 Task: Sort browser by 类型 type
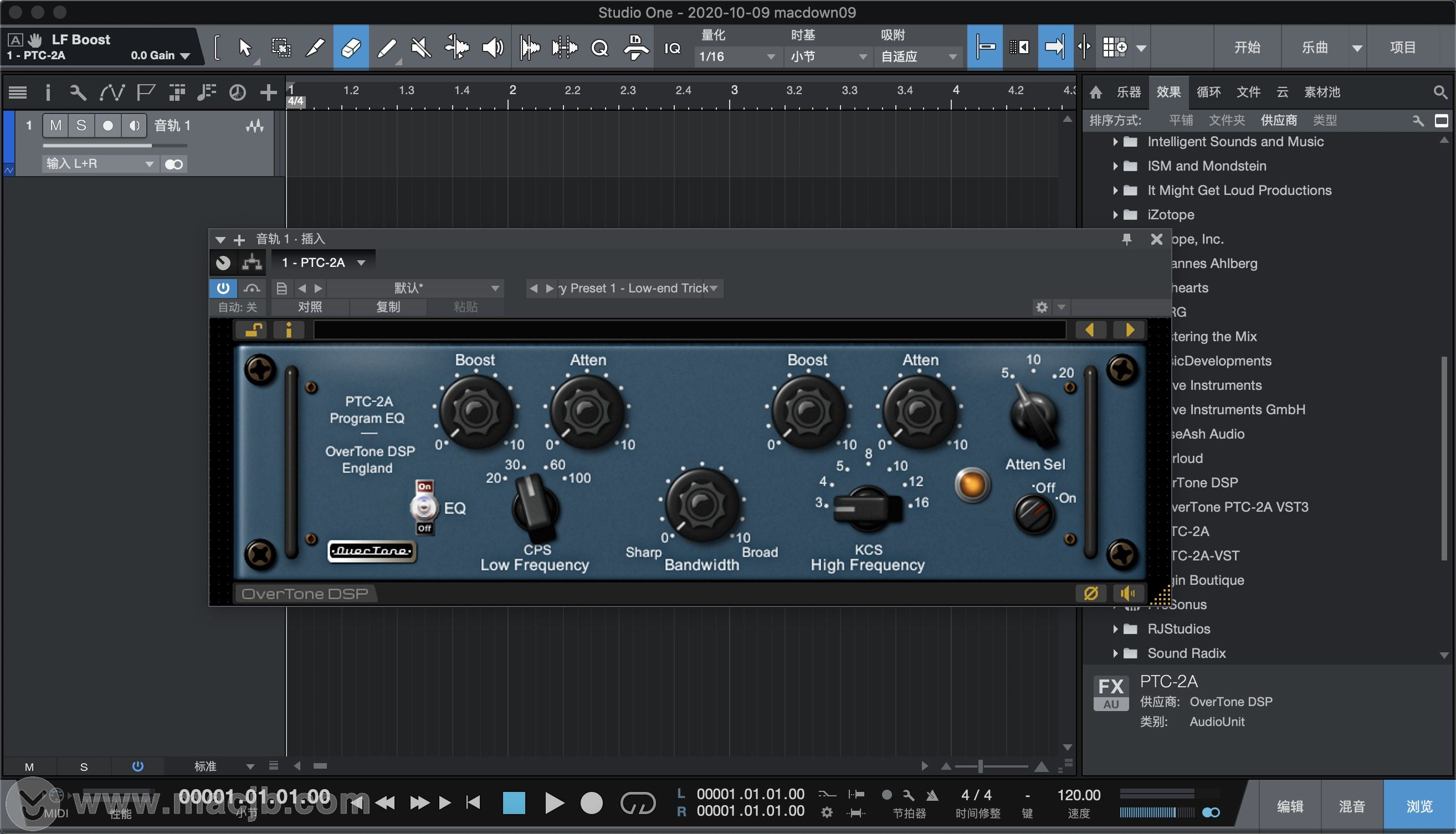coord(1325,120)
